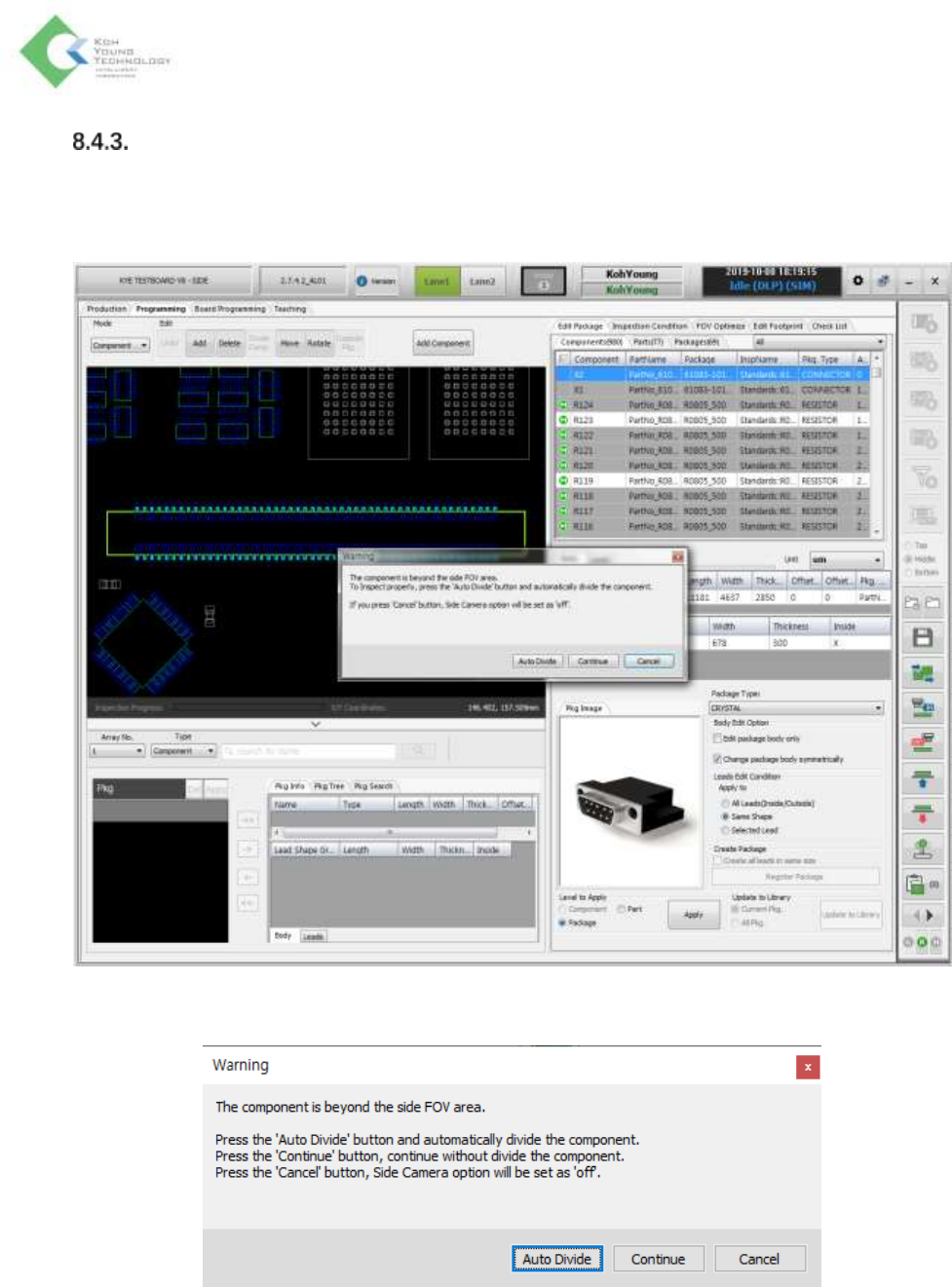Select the 'Selected Lead' radio option

(725, 830)
